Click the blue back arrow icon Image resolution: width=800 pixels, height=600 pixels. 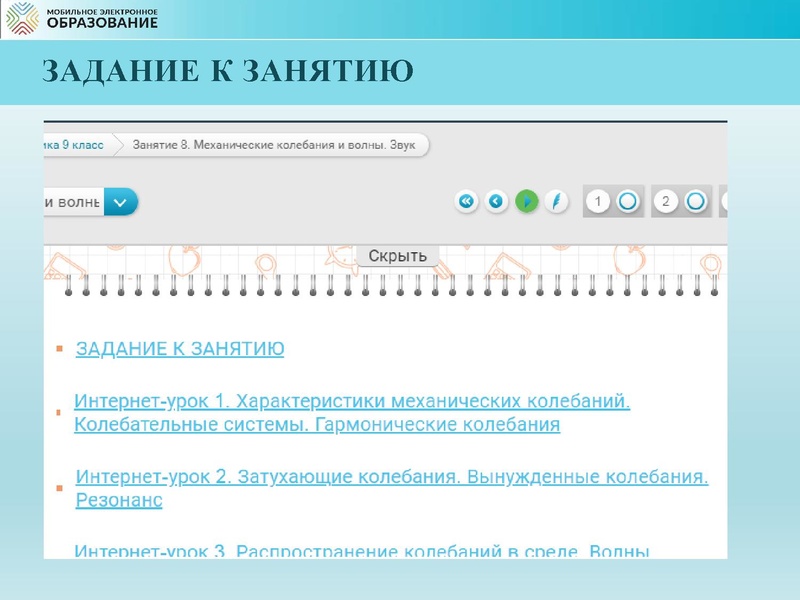click(x=494, y=200)
